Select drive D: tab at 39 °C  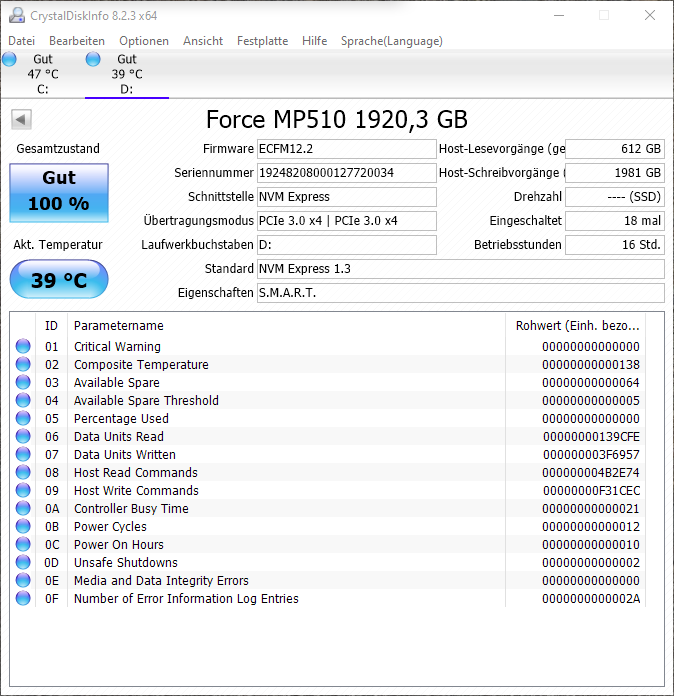click(127, 74)
